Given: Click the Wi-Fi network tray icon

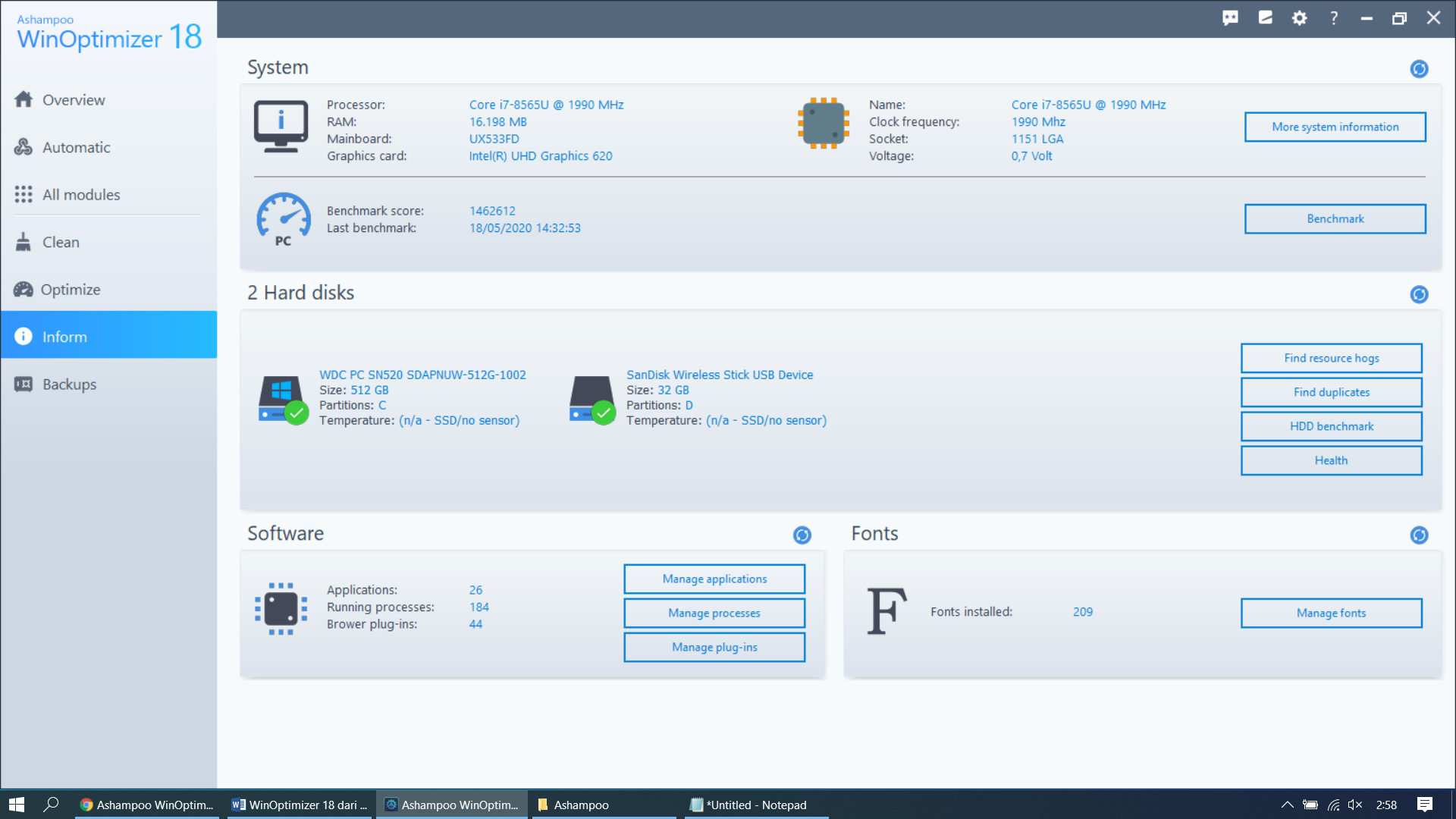Looking at the screenshot, I should (1333, 805).
